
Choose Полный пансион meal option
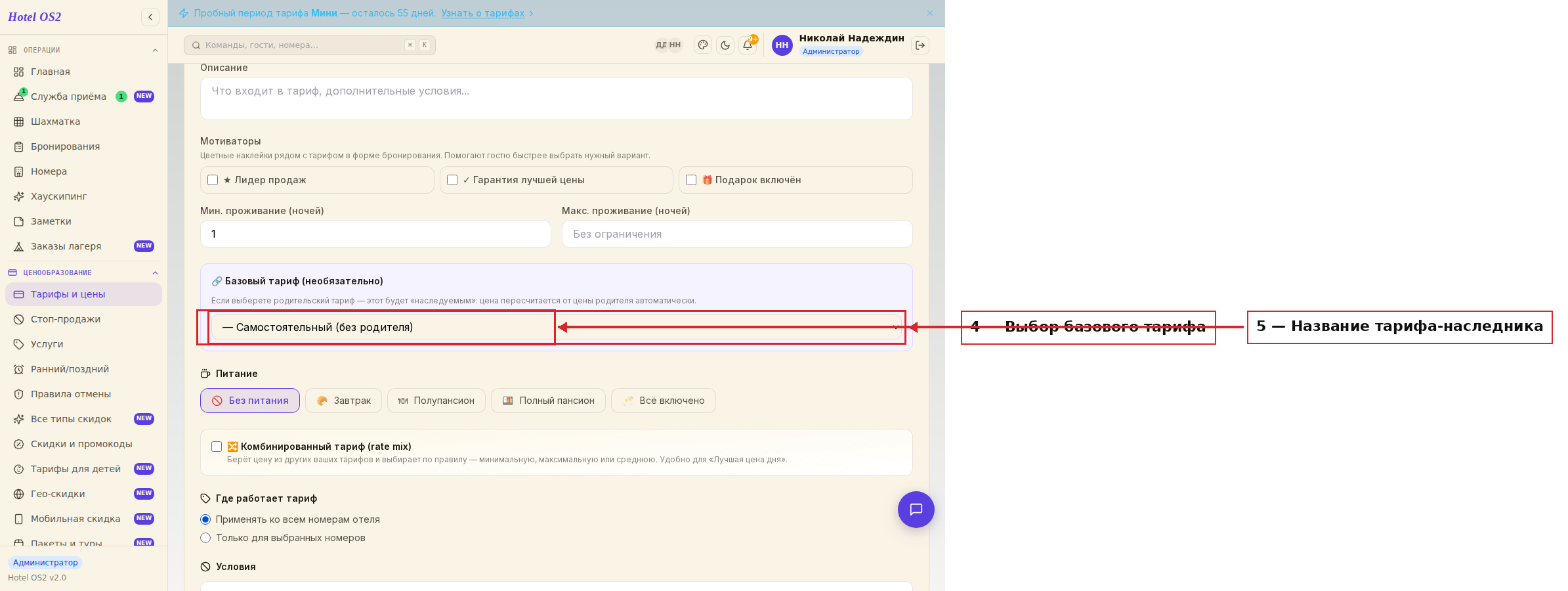click(x=549, y=401)
